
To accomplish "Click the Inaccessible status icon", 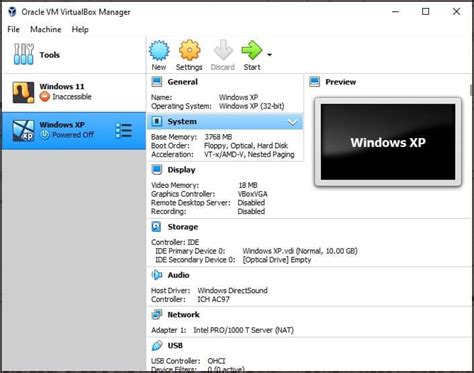I will 44,97.
